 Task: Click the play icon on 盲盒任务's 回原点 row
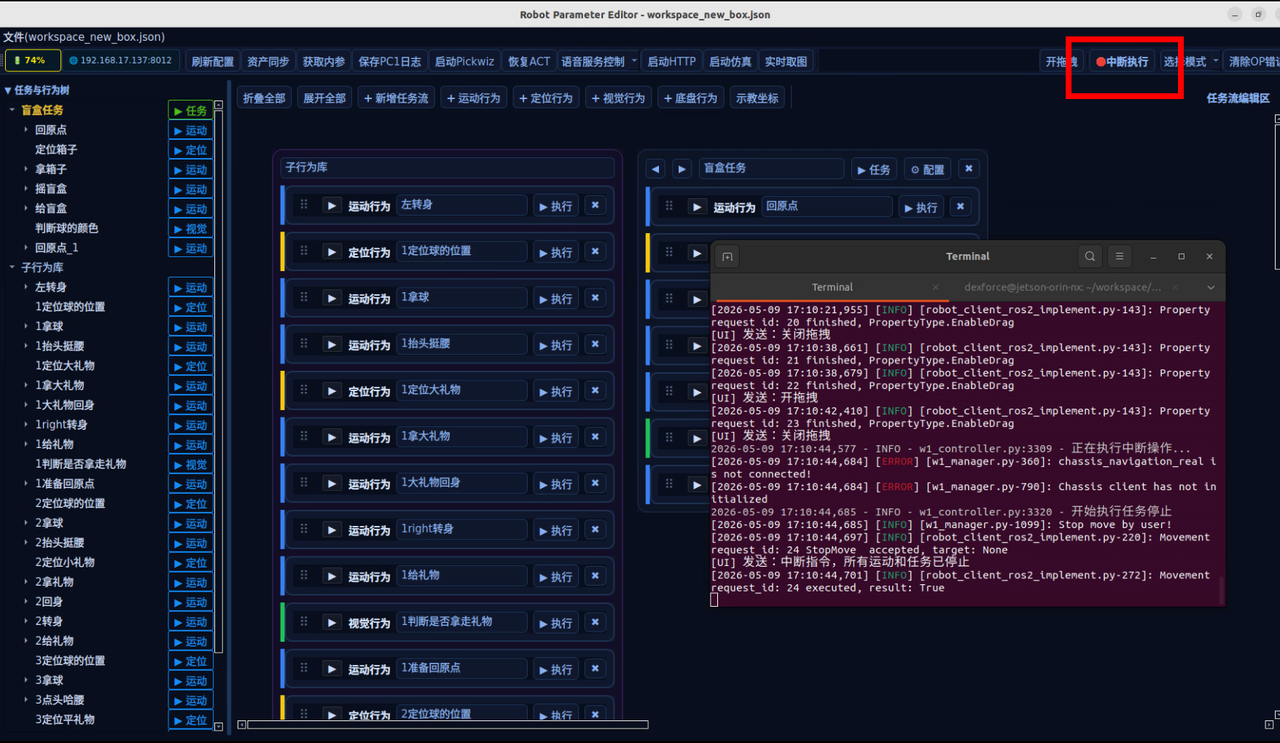[x=697, y=207]
